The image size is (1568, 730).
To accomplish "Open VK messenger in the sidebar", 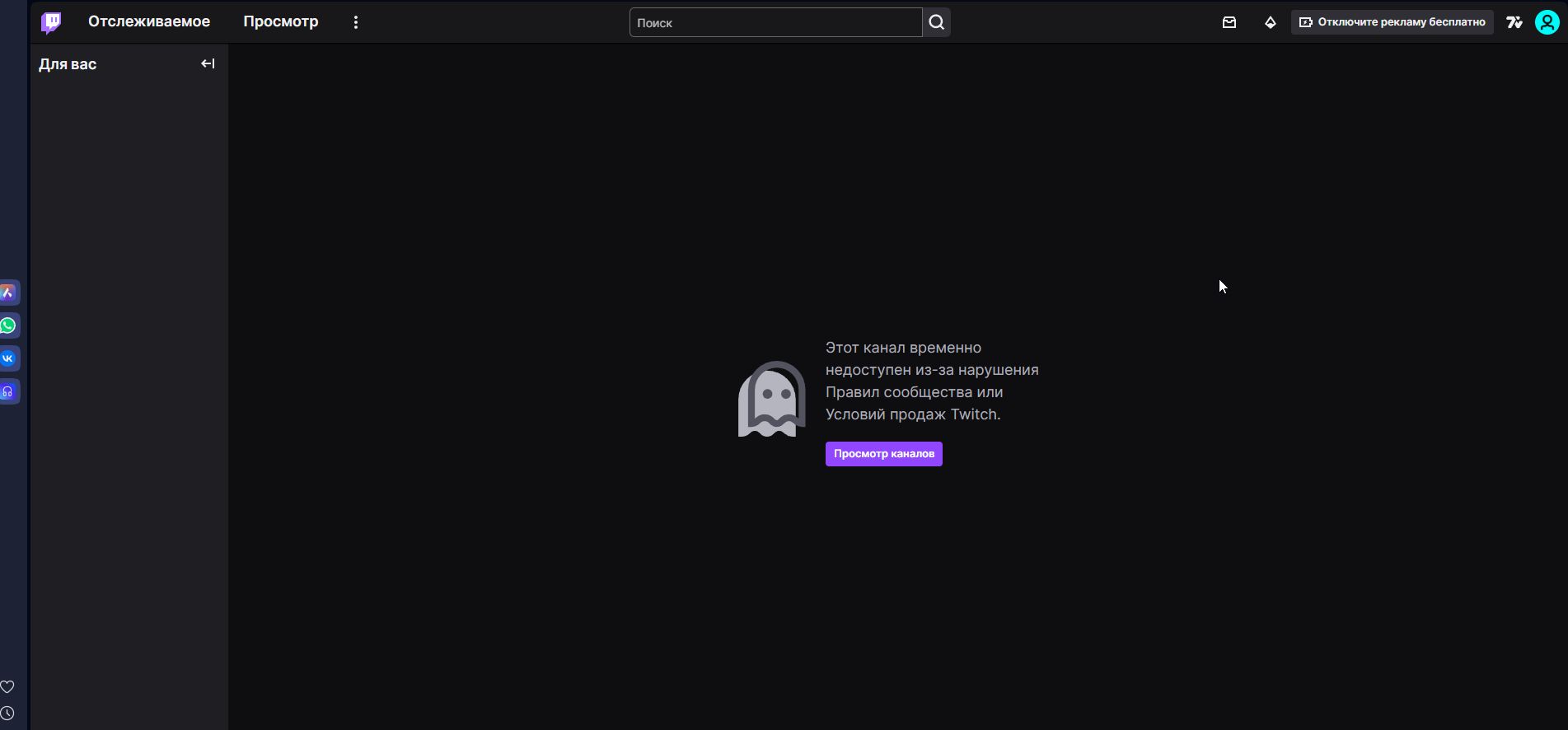I will (8, 358).
